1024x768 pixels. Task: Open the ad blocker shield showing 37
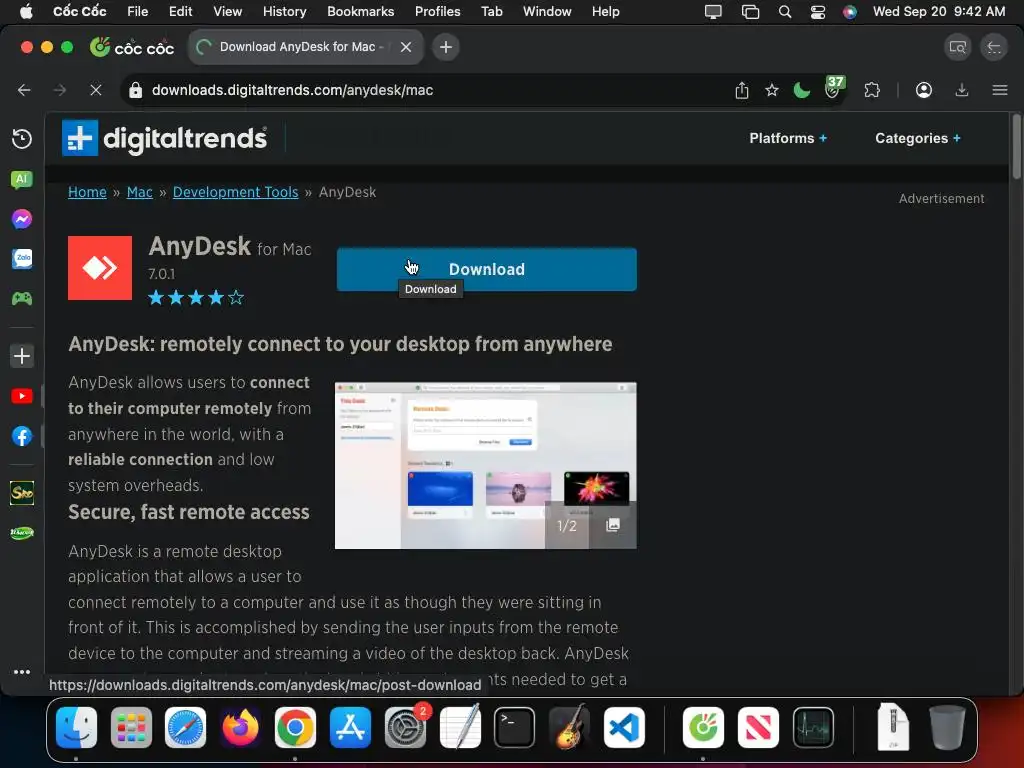click(834, 88)
